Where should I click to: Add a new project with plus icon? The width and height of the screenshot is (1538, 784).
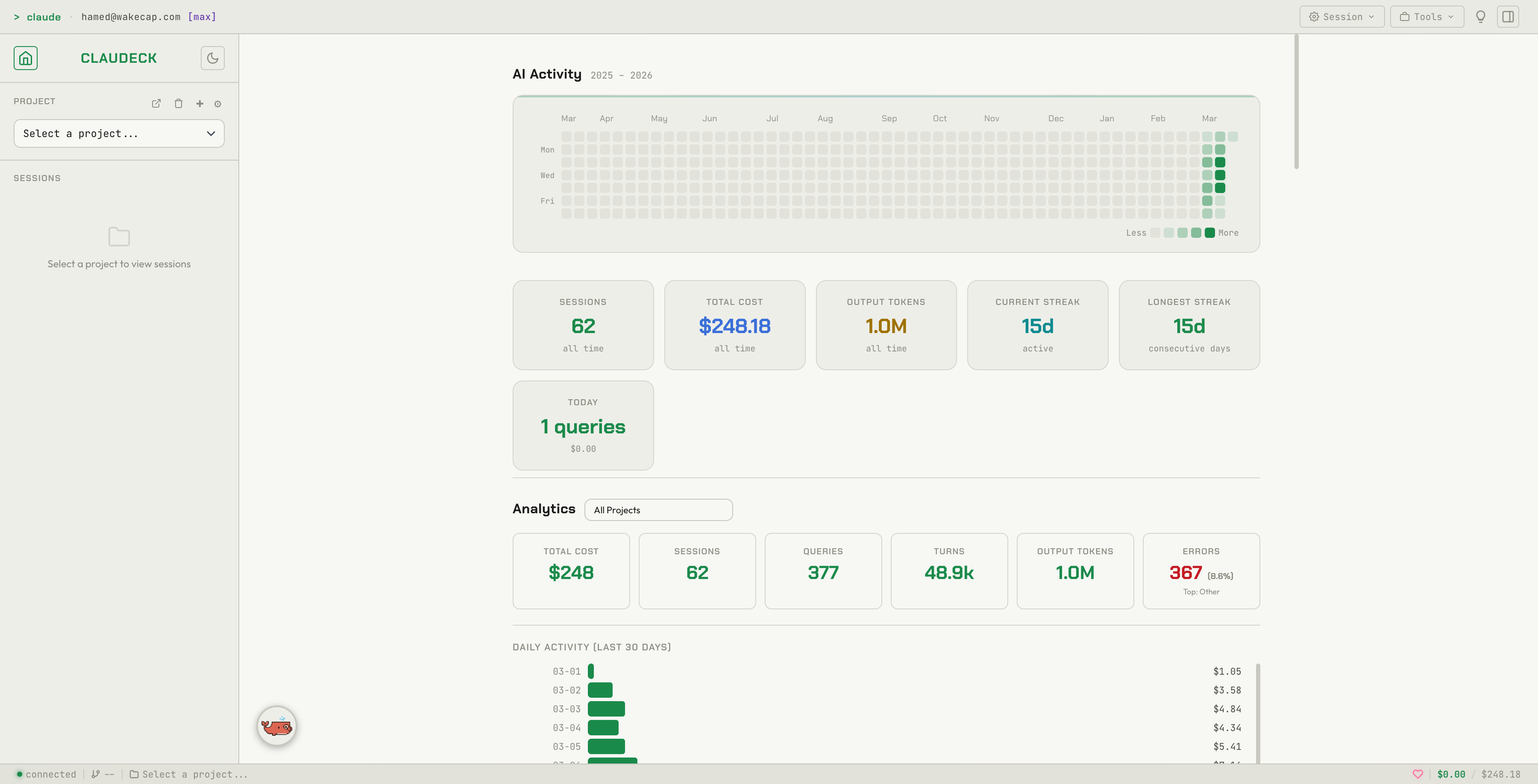pos(200,103)
